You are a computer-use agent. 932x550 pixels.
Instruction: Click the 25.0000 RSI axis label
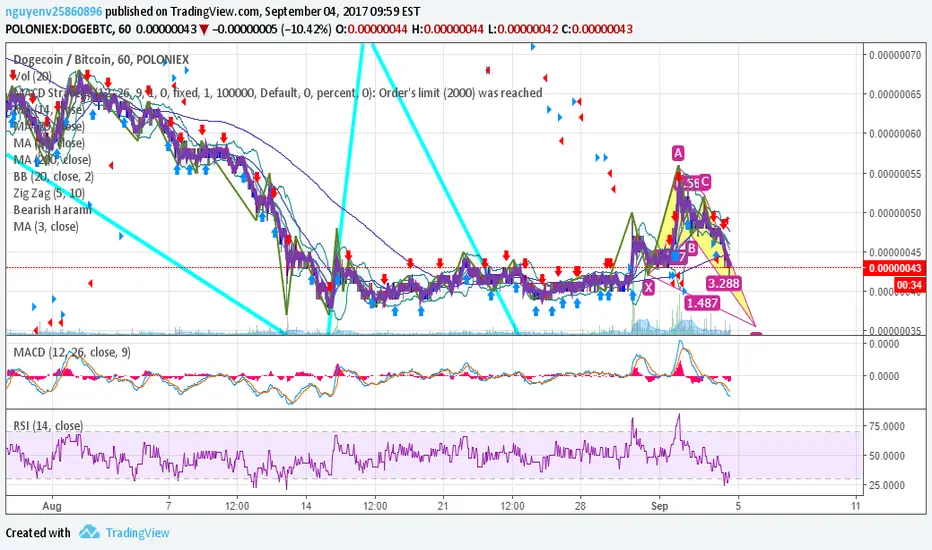[x=887, y=485]
